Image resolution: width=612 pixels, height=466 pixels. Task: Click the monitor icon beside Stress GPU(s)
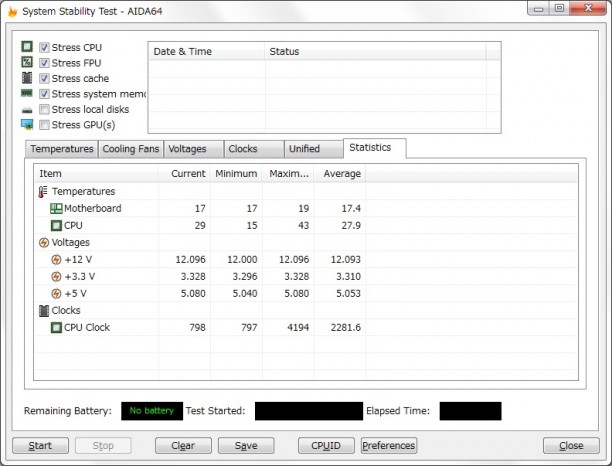coord(27,125)
